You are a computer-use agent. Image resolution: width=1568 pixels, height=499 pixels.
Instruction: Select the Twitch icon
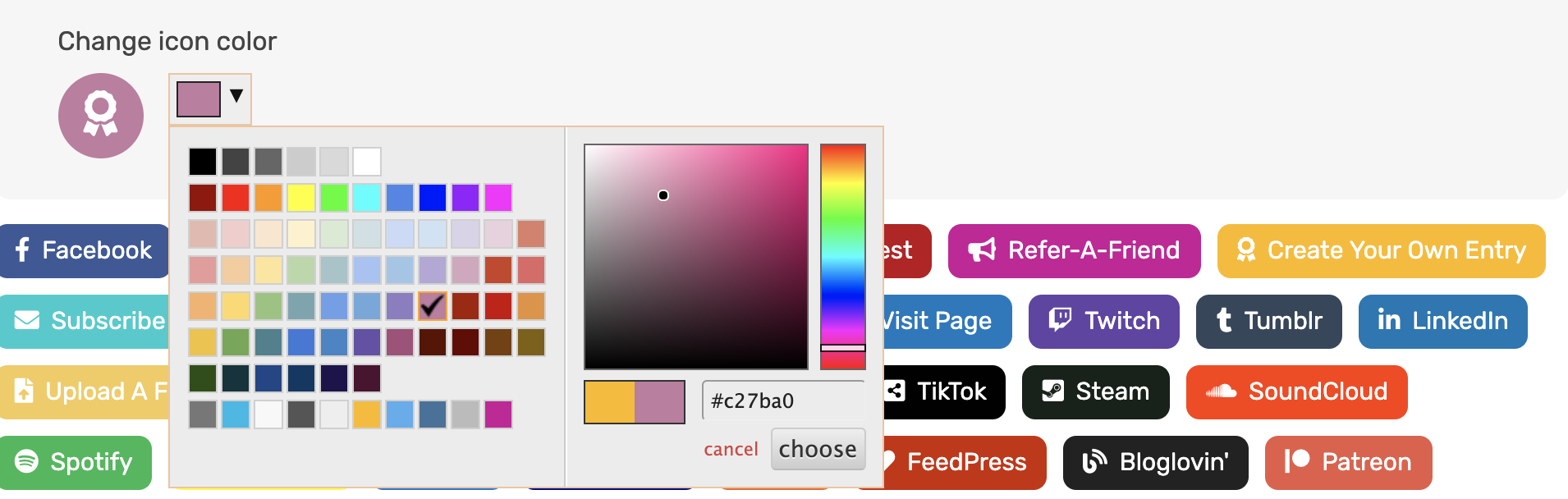(x=1061, y=321)
